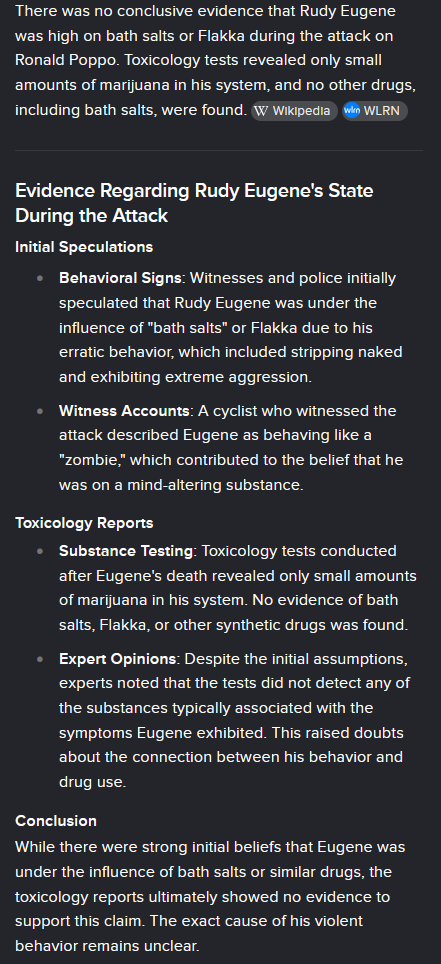Click the Initial Speculations subheading
Viewport: 441px width, 964px height.
(x=84, y=247)
